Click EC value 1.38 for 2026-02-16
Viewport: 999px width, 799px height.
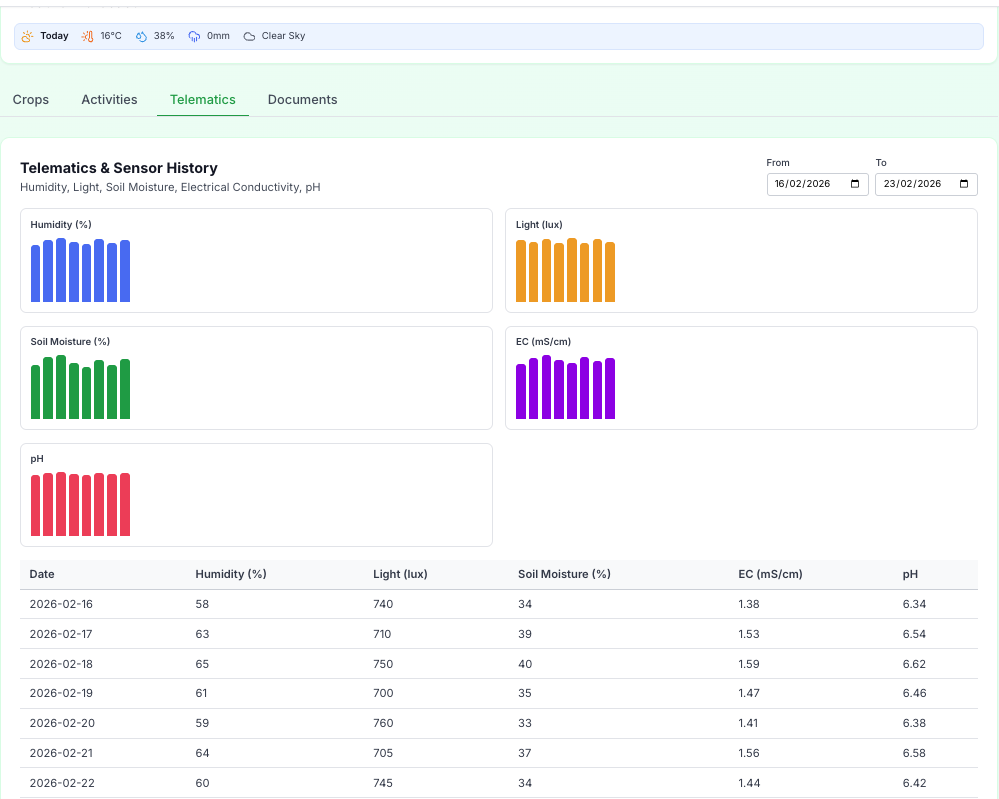[x=749, y=604]
